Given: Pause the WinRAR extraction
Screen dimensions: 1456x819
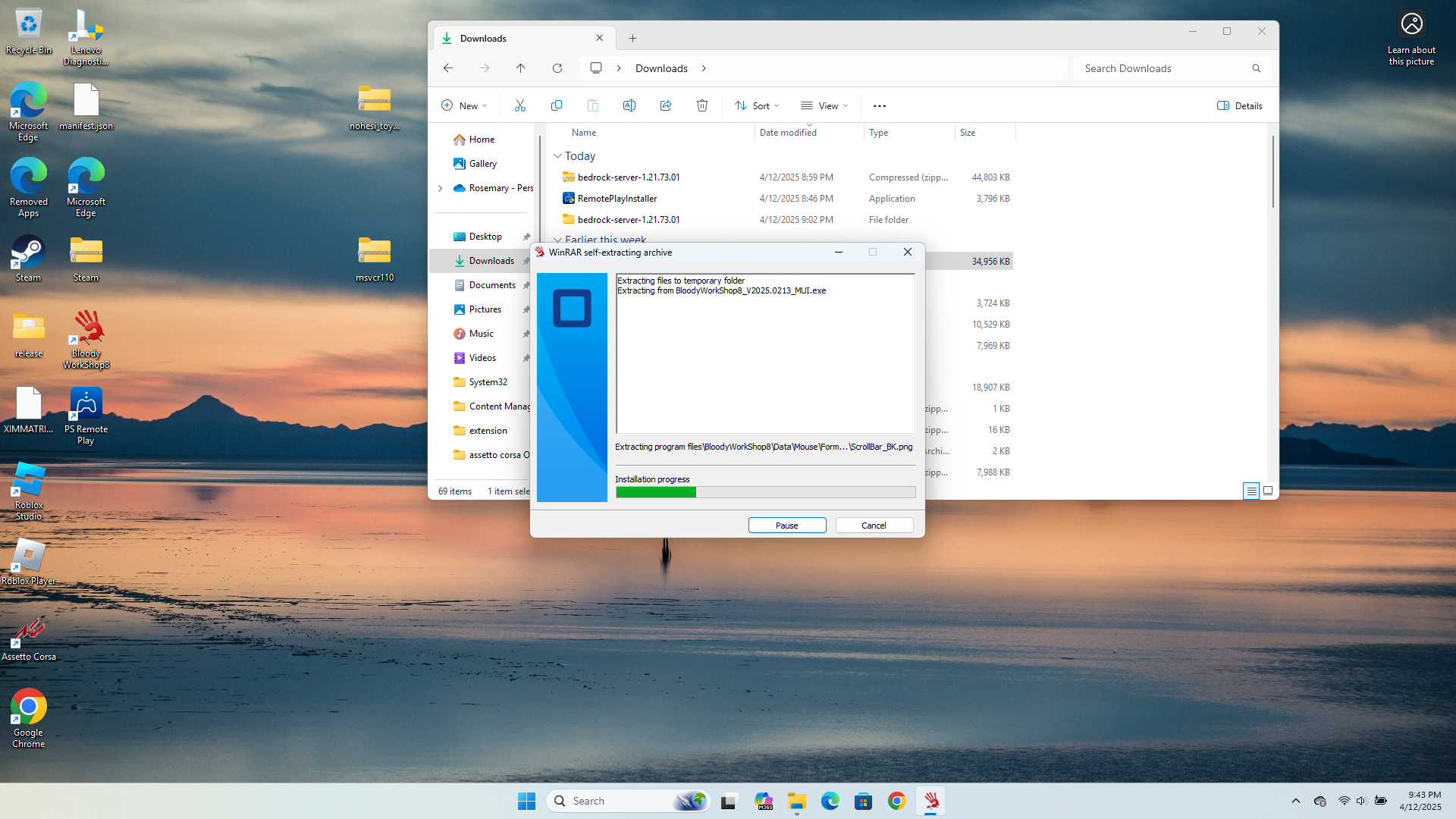Looking at the screenshot, I should (x=787, y=526).
